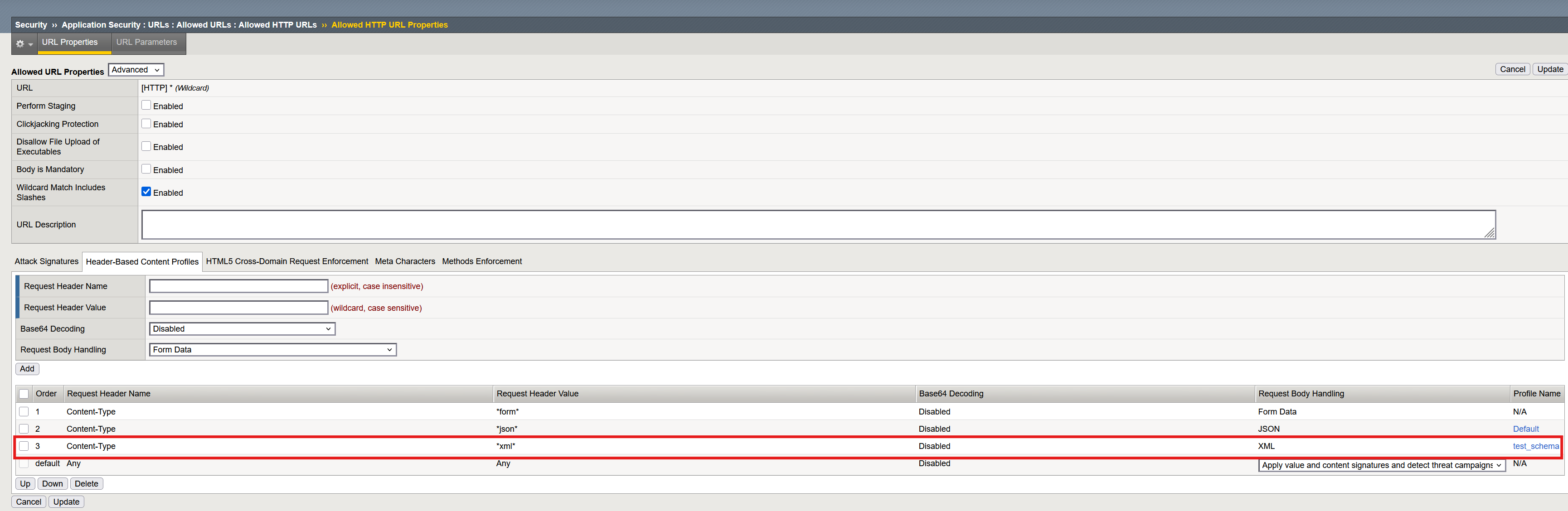Uncheck Wildcard Match Includes Slashes
The width and height of the screenshot is (1568, 511).
tap(146, 192)
